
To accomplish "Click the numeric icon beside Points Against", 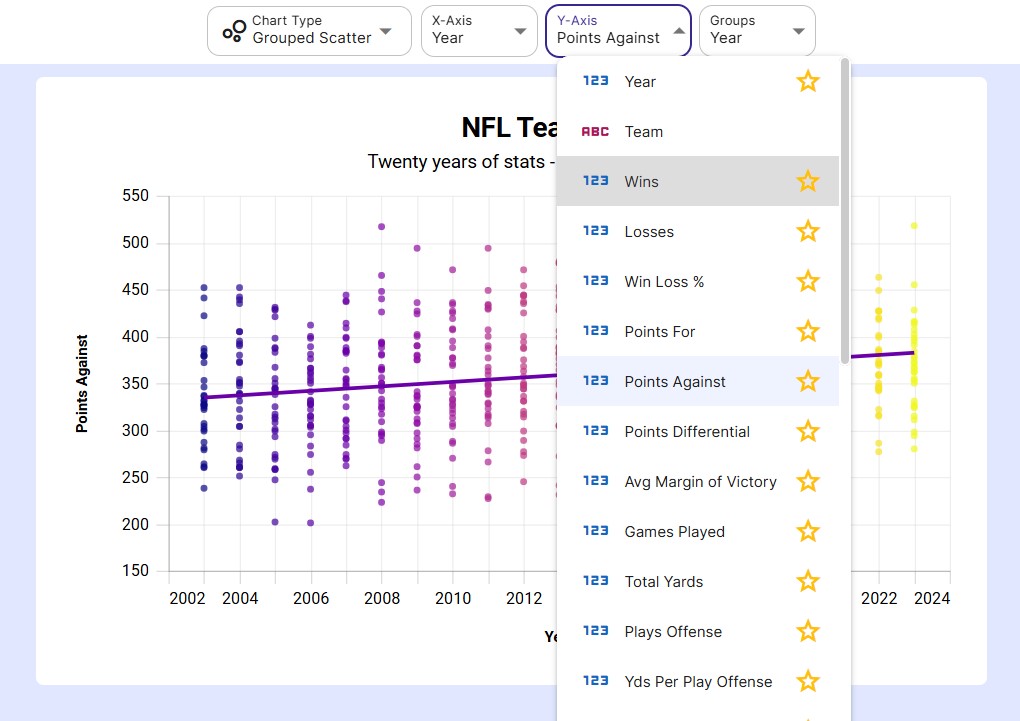I will pyautogui.click(x=595, y=382).
